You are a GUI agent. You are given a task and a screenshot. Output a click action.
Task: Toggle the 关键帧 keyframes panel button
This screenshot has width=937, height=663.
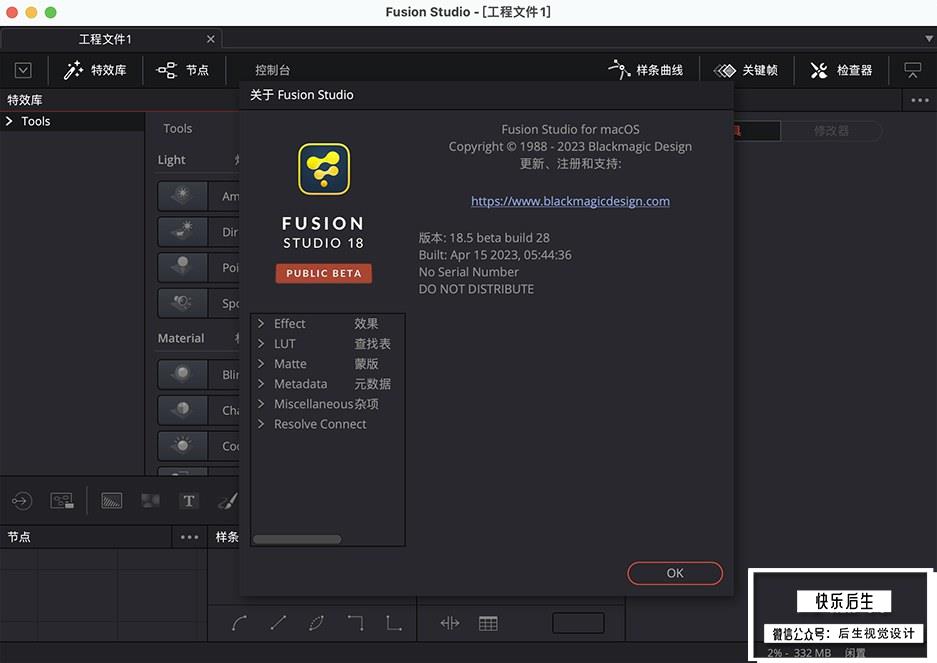pos(746,70)
